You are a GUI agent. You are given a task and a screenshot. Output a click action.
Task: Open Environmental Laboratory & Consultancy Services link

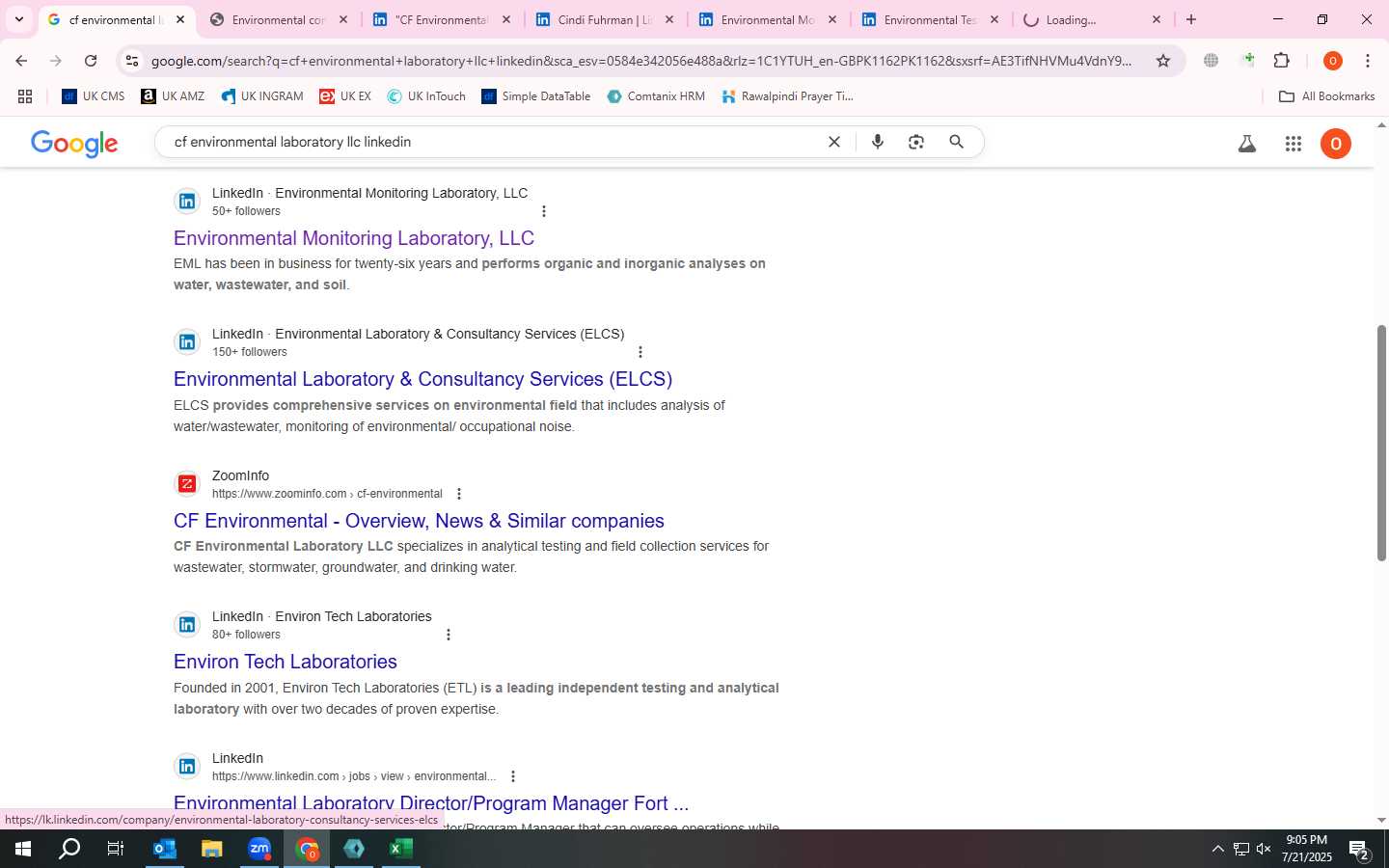(x=422, y=379)
